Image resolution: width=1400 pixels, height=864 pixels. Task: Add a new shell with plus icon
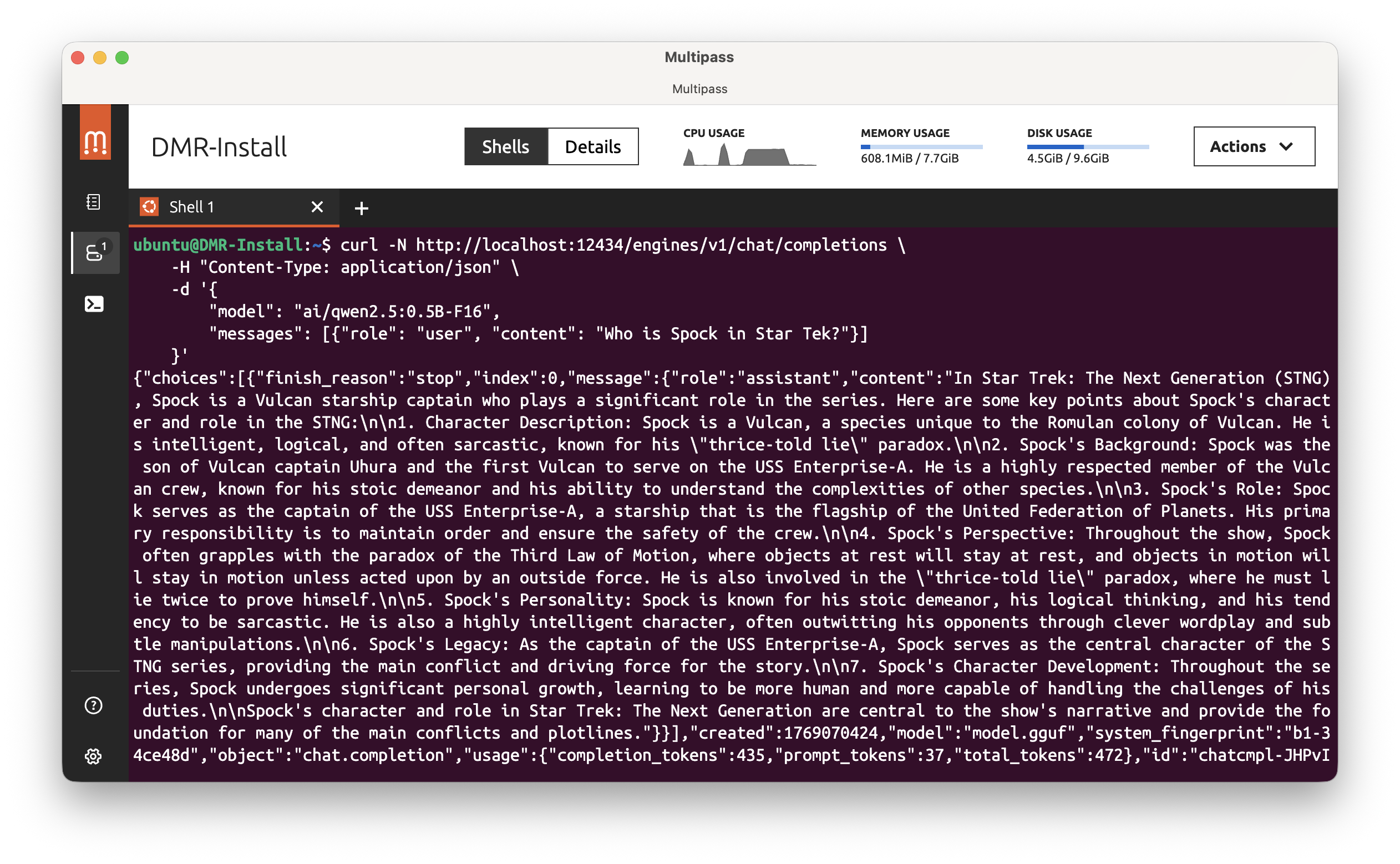(x=361, y=208)
